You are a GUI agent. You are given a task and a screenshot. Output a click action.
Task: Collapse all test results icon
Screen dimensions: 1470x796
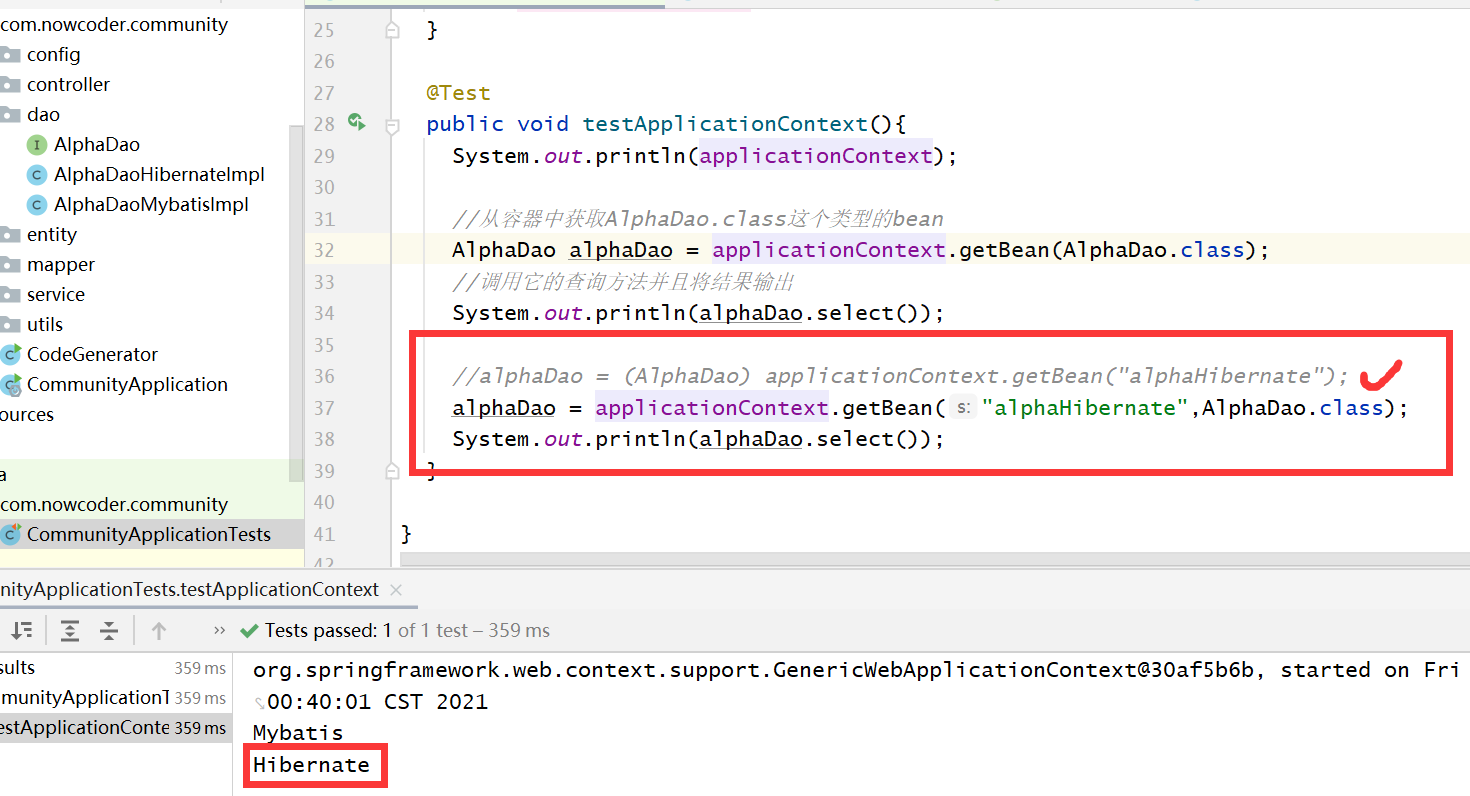click(109, 630)
